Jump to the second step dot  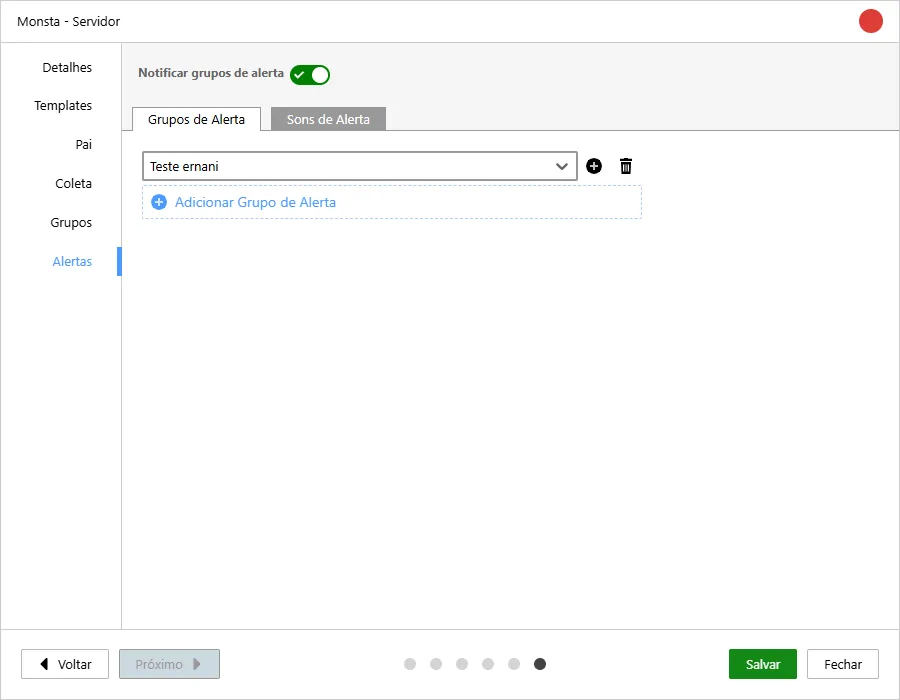(436, 664)
